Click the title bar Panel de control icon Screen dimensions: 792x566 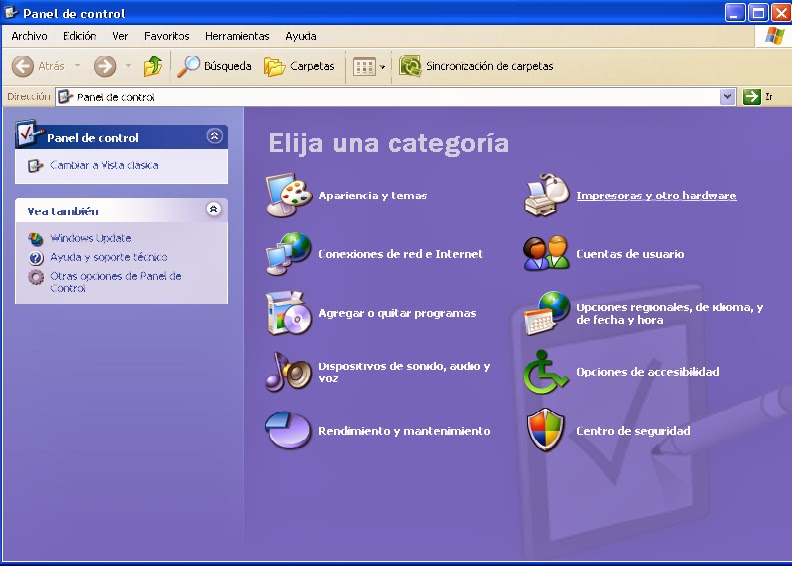point(11,12)
